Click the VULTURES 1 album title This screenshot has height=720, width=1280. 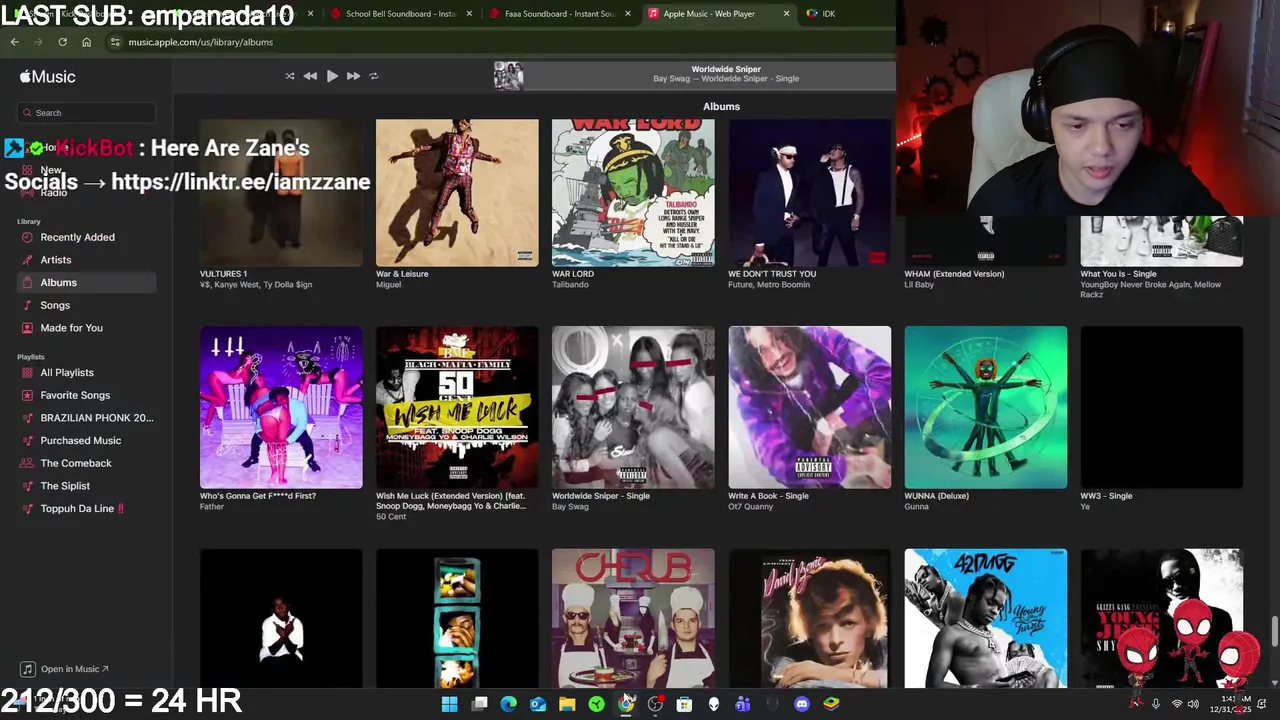[x=224, y=274]
